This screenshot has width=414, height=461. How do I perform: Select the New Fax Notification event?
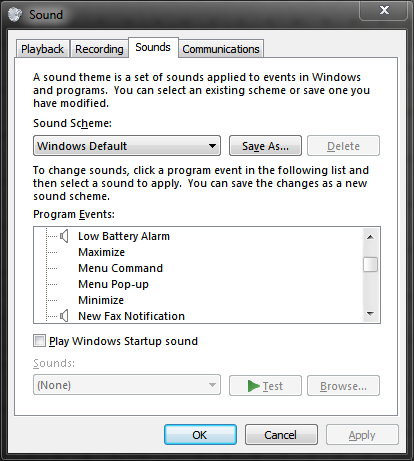point(131,316)
